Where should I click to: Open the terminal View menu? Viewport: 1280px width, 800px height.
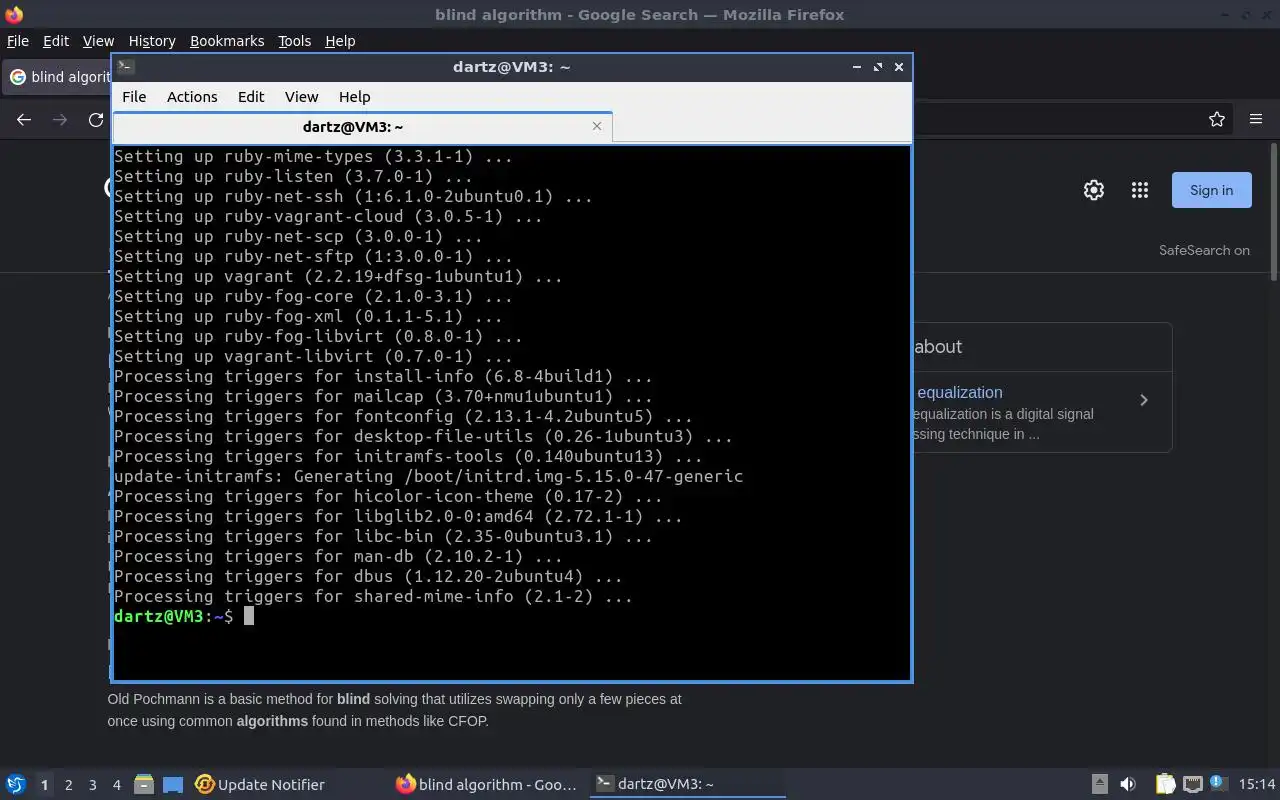[301, 97]
